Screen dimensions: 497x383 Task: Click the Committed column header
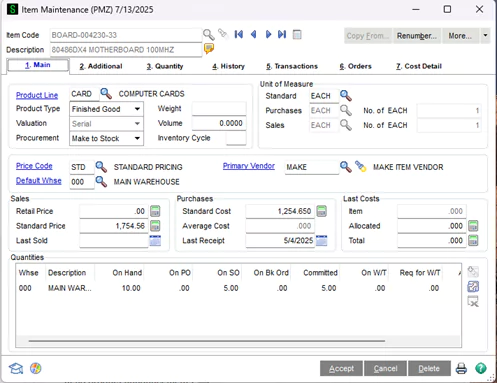[x=320, y=273]
